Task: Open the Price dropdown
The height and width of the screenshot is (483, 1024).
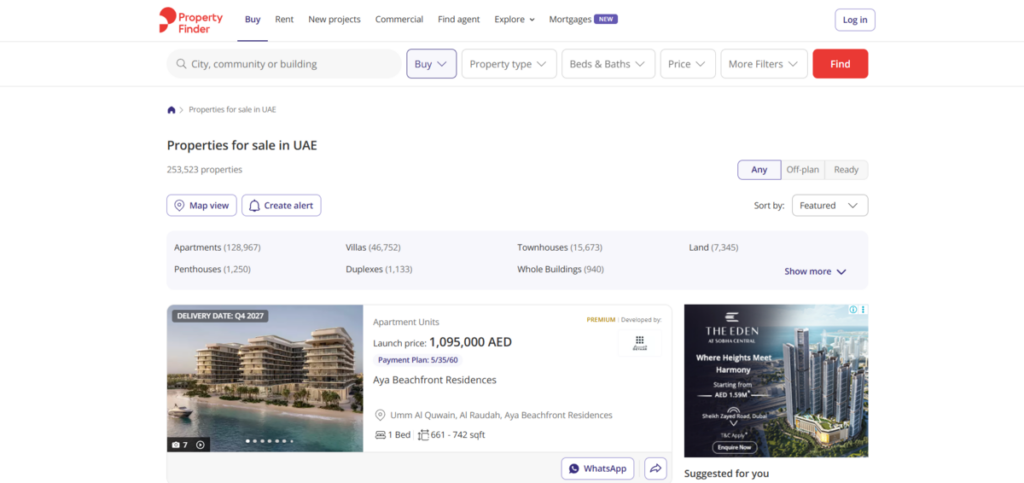Action: coord(688,64)
